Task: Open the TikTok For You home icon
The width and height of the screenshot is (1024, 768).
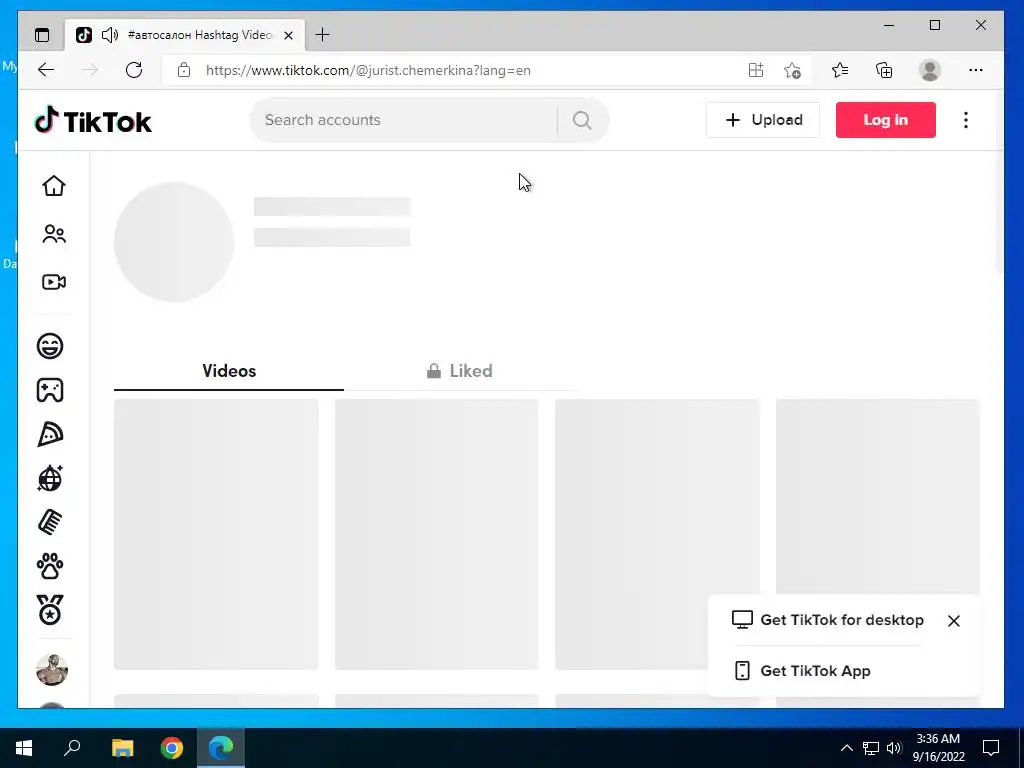Action: point(54,186)
